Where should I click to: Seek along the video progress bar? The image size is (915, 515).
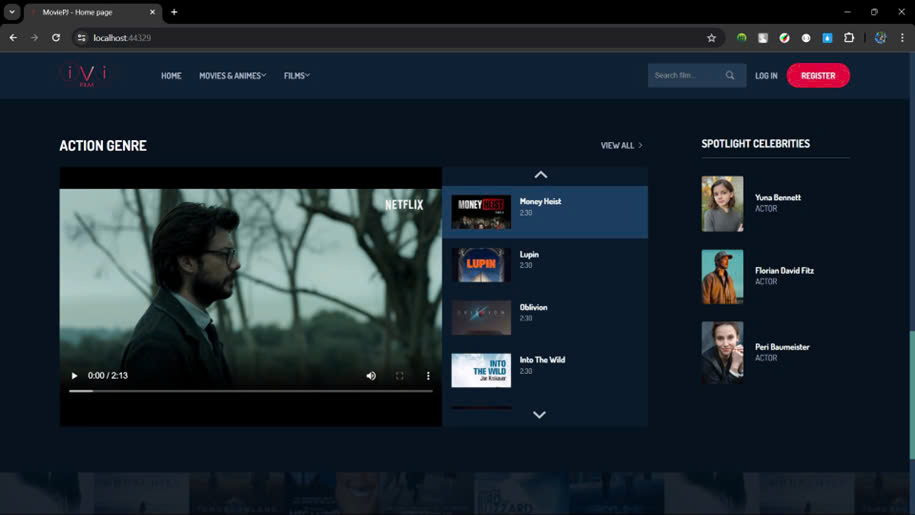point(251,391)
